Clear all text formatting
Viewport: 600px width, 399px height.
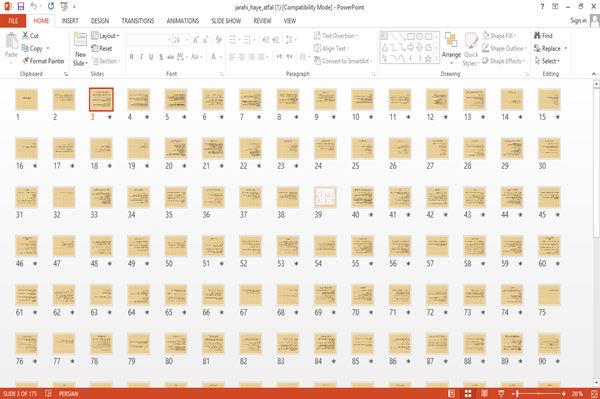click(218, 40)
